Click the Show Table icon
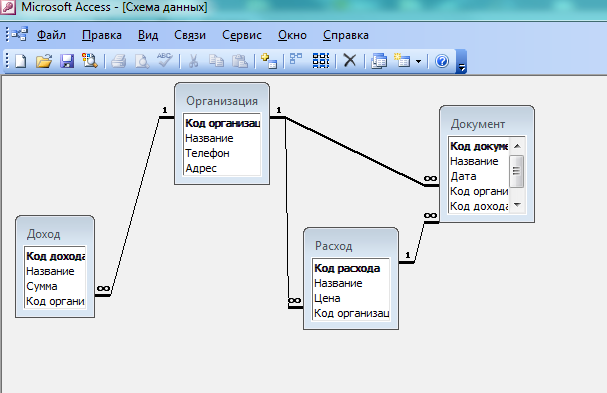Viewport: 607px width, 393px height. click(x=269, y=61)
